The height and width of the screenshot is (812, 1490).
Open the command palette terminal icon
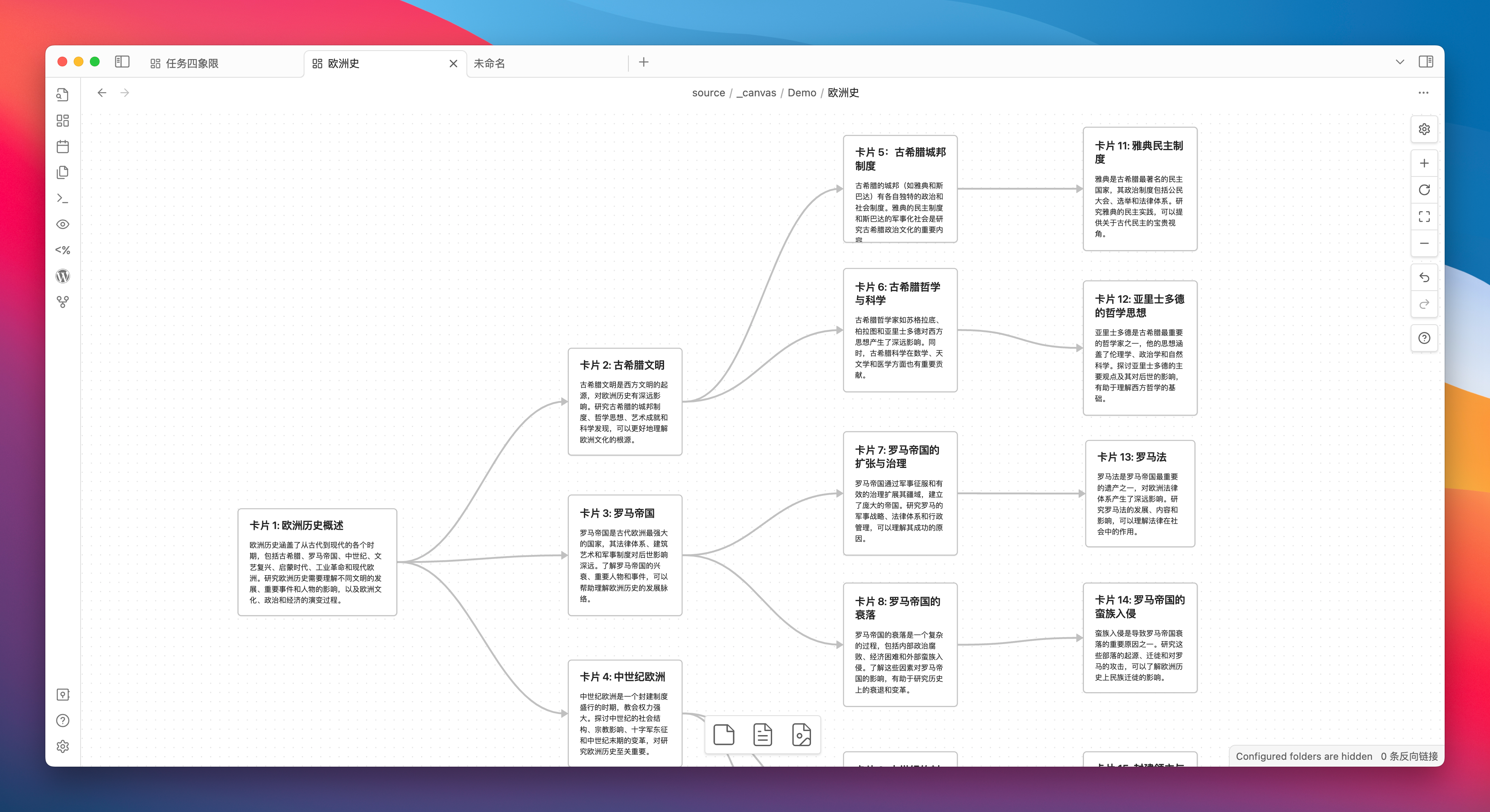point(62,198)
